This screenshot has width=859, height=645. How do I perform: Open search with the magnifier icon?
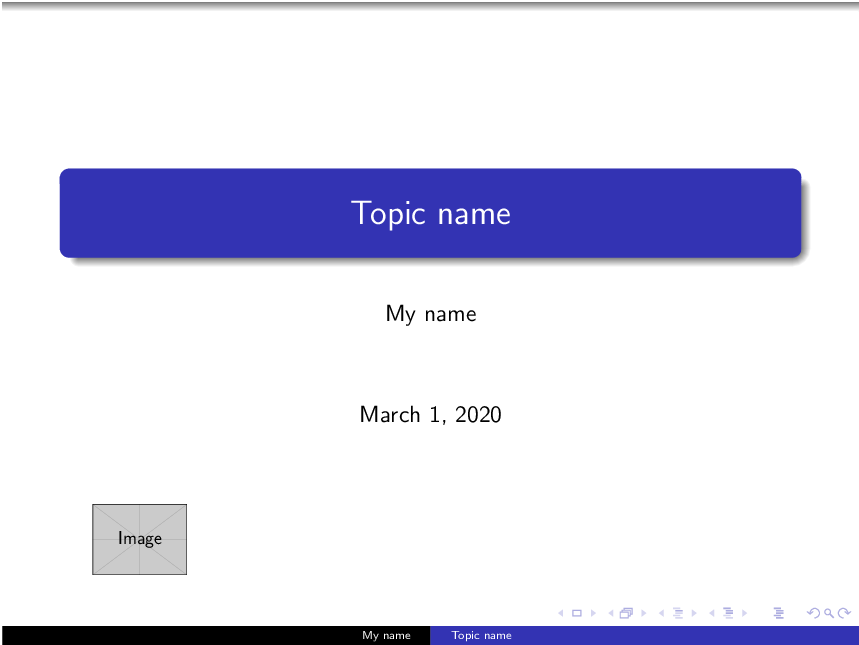click(828, 613)
